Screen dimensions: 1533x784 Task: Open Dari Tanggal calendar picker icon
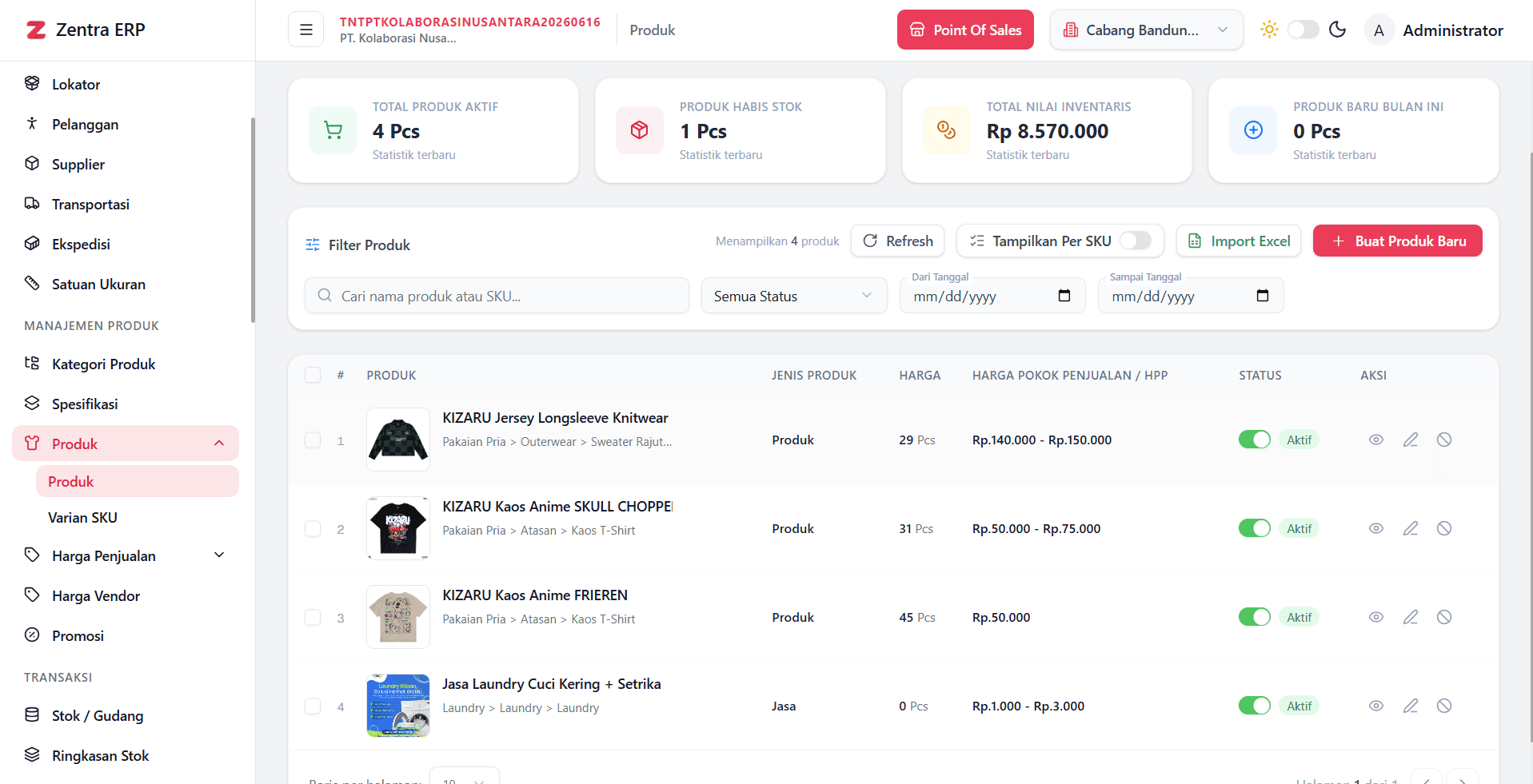pyautogui.click(x=1064, y=296)
